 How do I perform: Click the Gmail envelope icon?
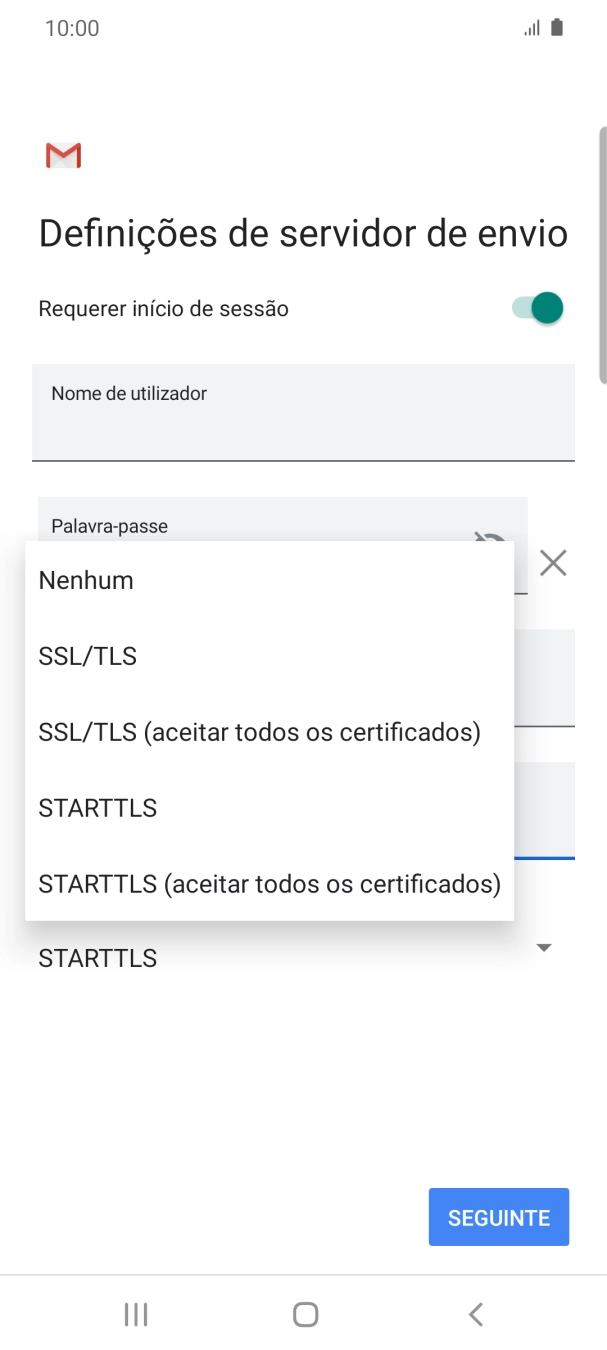63,156
